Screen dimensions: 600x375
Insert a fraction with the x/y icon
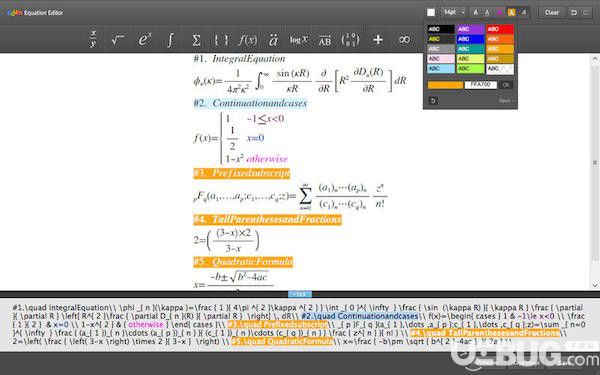(x=93, y=39)
